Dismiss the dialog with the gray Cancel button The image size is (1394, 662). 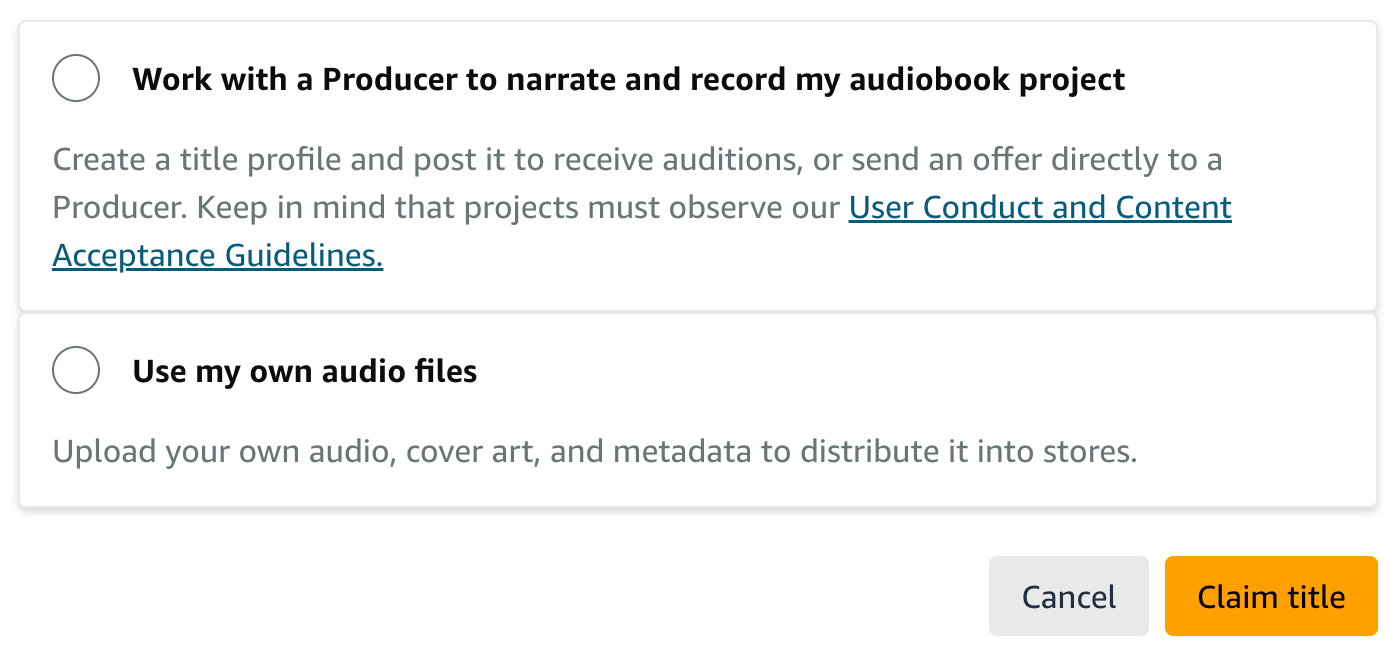(1069, 596)
